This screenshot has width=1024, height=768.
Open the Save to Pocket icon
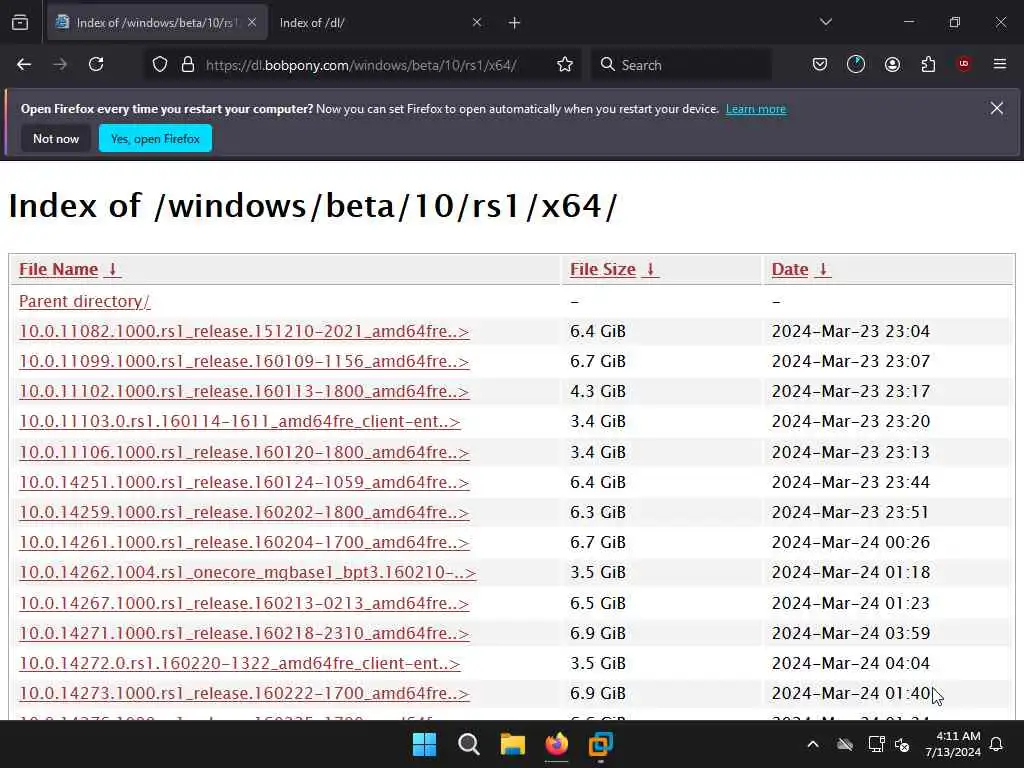pyautogui.click(x=820, y=65)
